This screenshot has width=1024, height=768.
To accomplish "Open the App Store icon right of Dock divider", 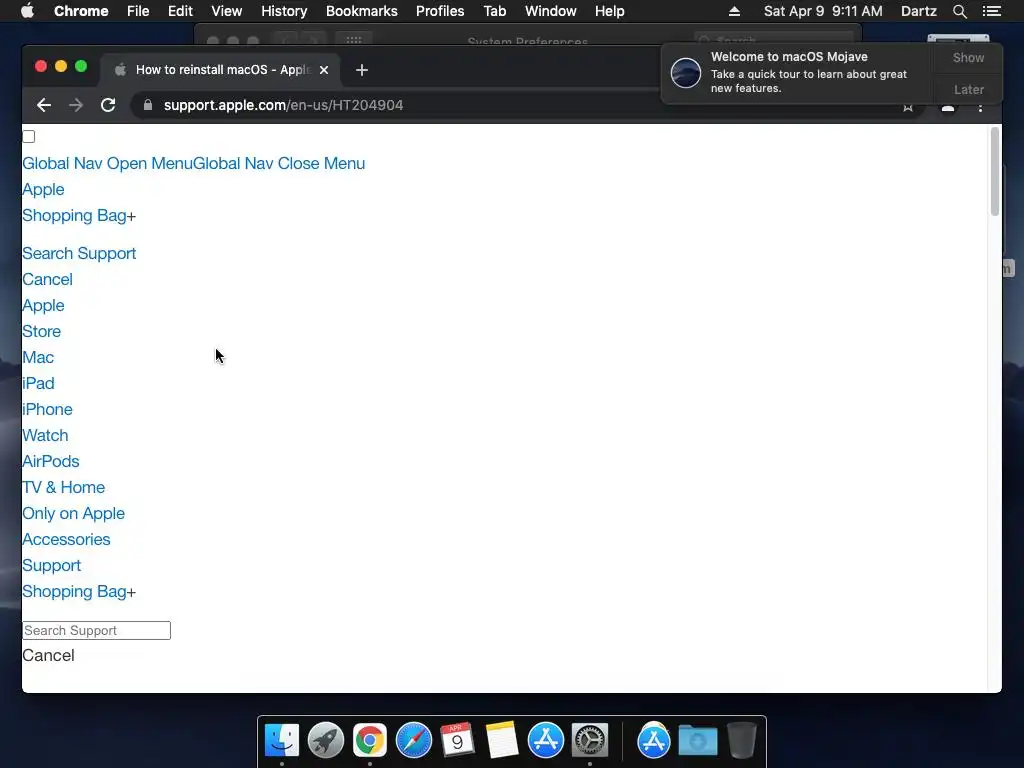I will [654, 741].
